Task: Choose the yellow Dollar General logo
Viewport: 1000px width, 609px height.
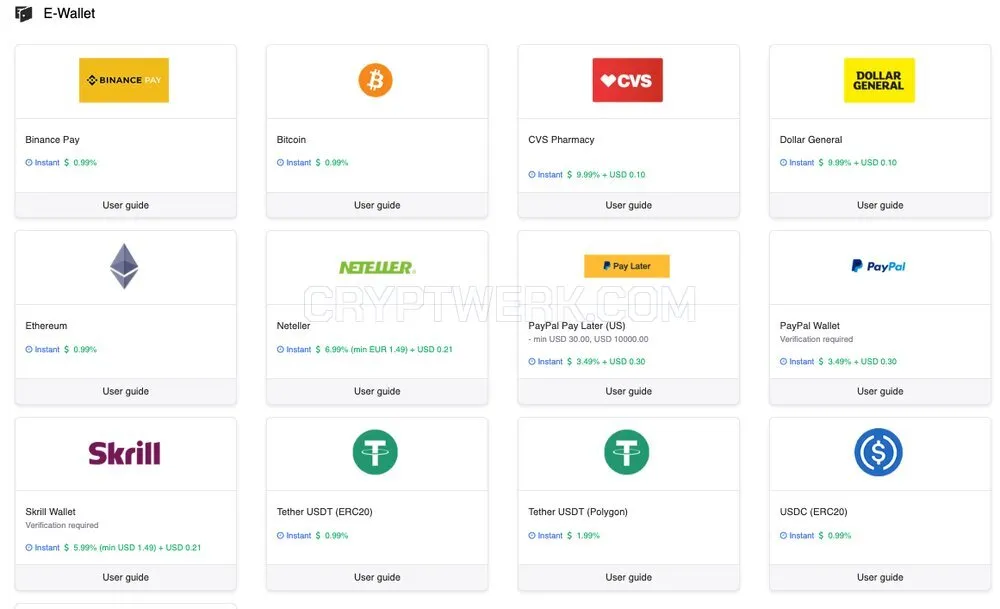Action: (x=879, y=80)
